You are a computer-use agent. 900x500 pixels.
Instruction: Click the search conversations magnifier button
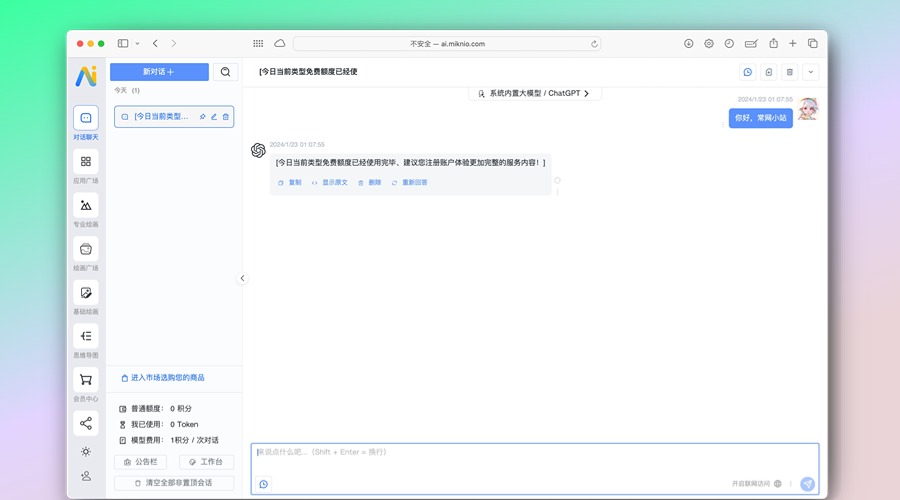click(x=225, y=72)
